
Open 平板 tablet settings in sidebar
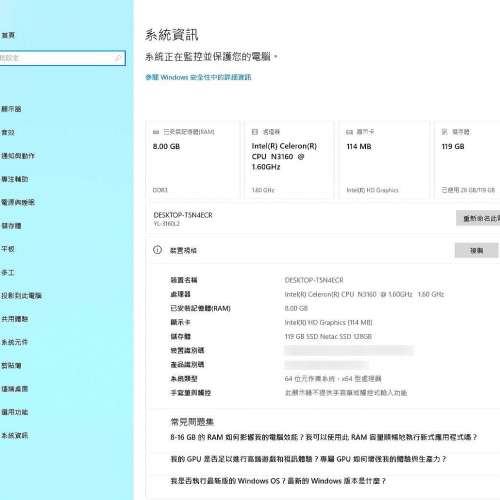[8, 249]
